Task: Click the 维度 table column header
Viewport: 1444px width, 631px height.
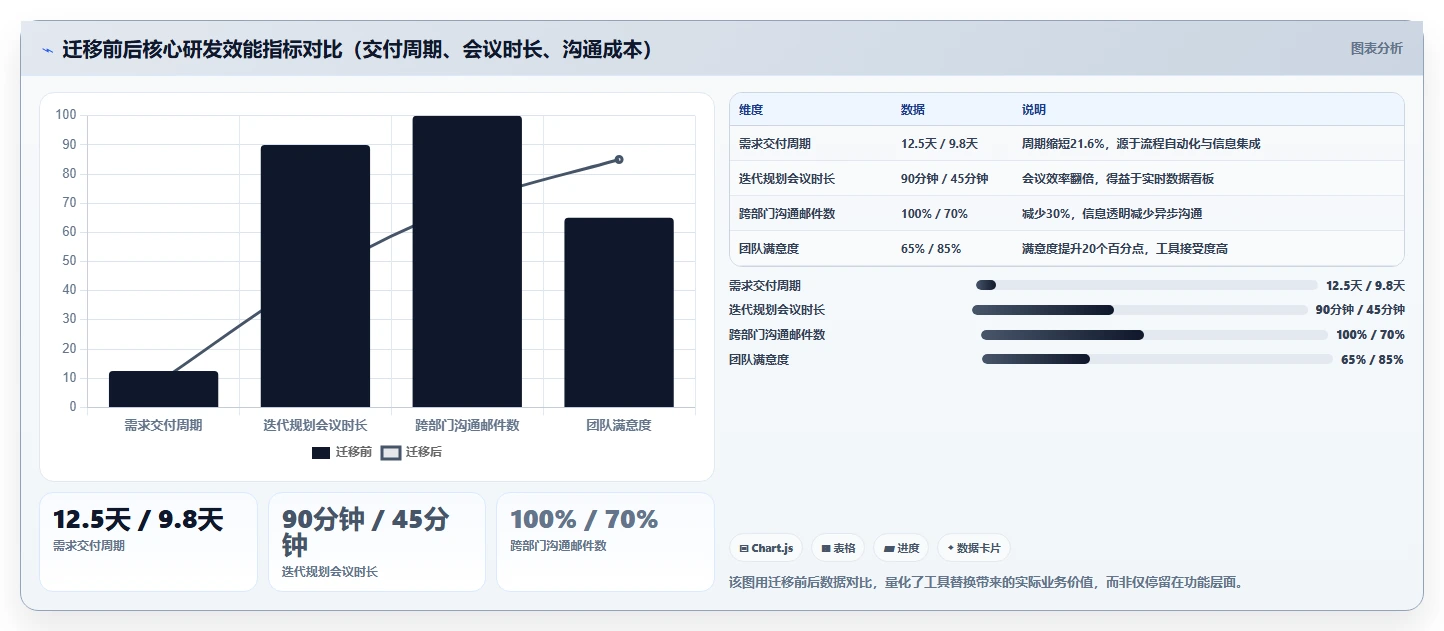Action: pyautogui.click(x=751, y=110)
